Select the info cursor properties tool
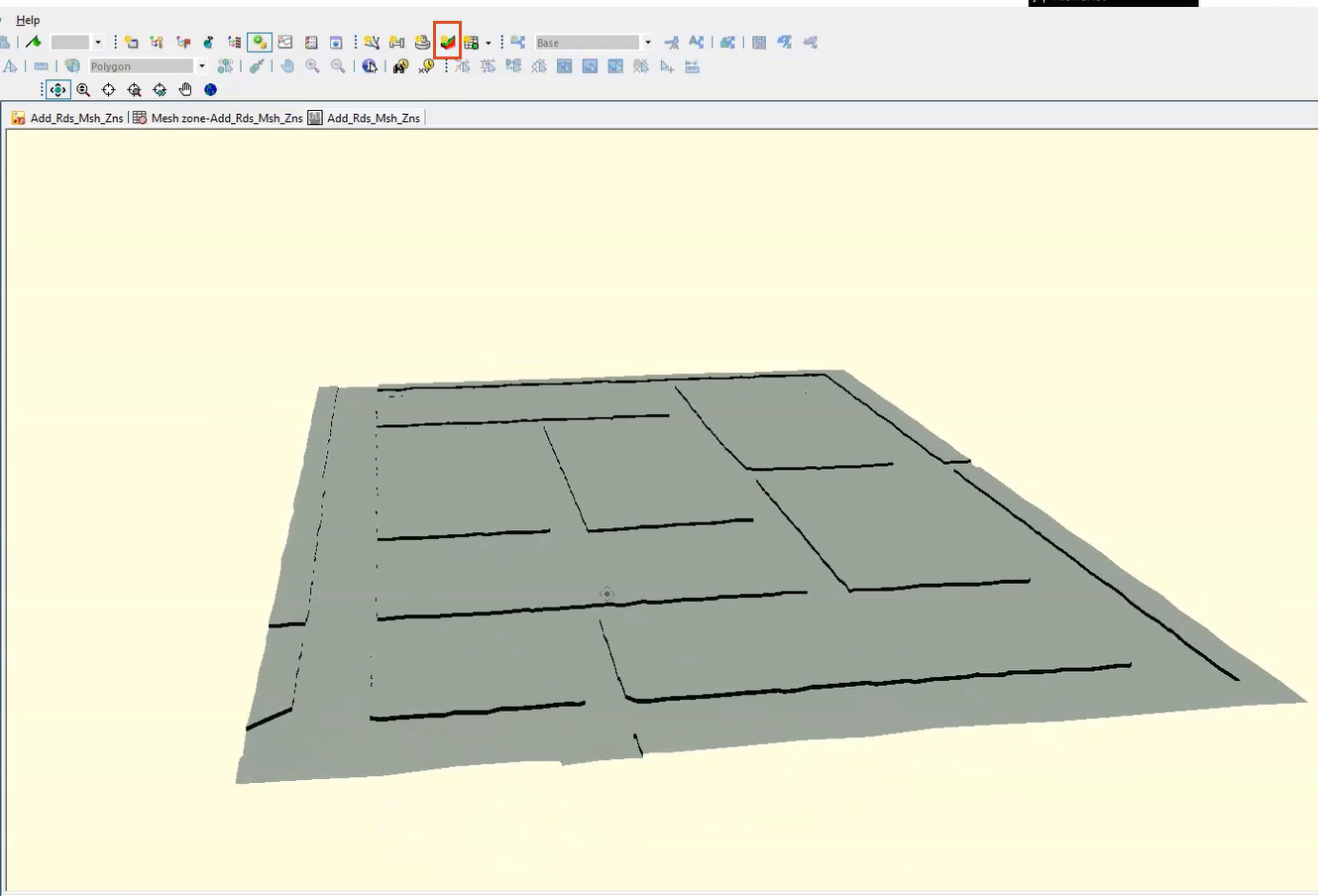The image size is (1318, 896). pyautogui.click(x=370, y=65)
